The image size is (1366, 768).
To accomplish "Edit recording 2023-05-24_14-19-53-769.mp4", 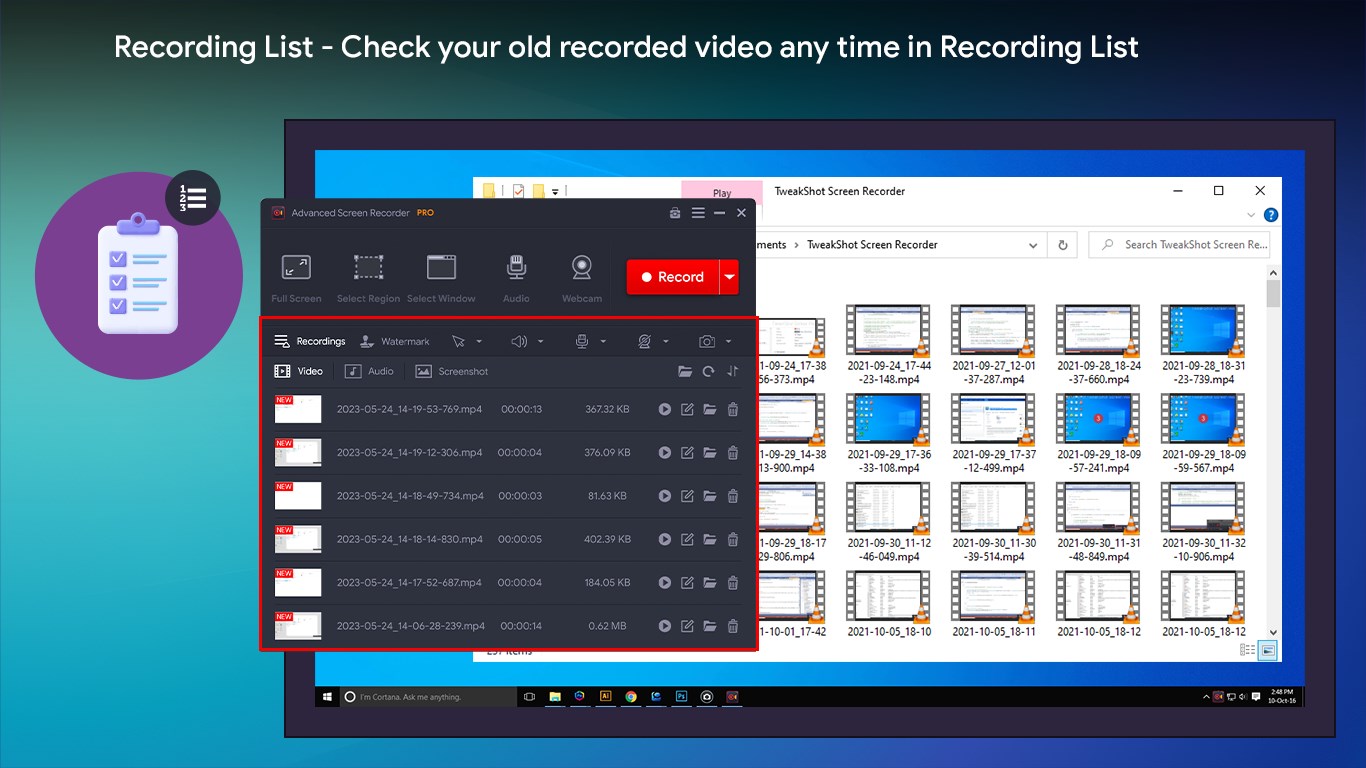I will [x=687, y=409].
